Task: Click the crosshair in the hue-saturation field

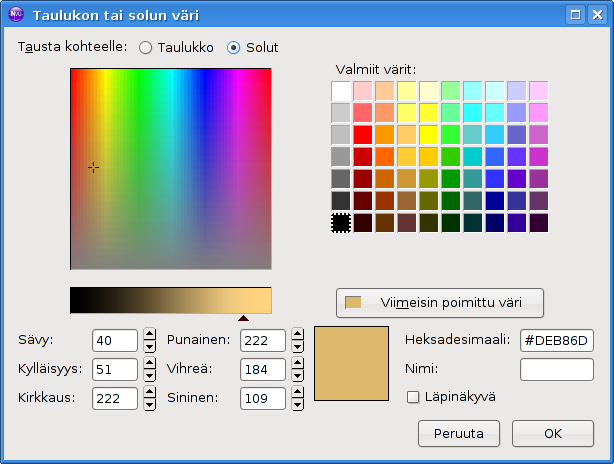Action: [93, 167]
